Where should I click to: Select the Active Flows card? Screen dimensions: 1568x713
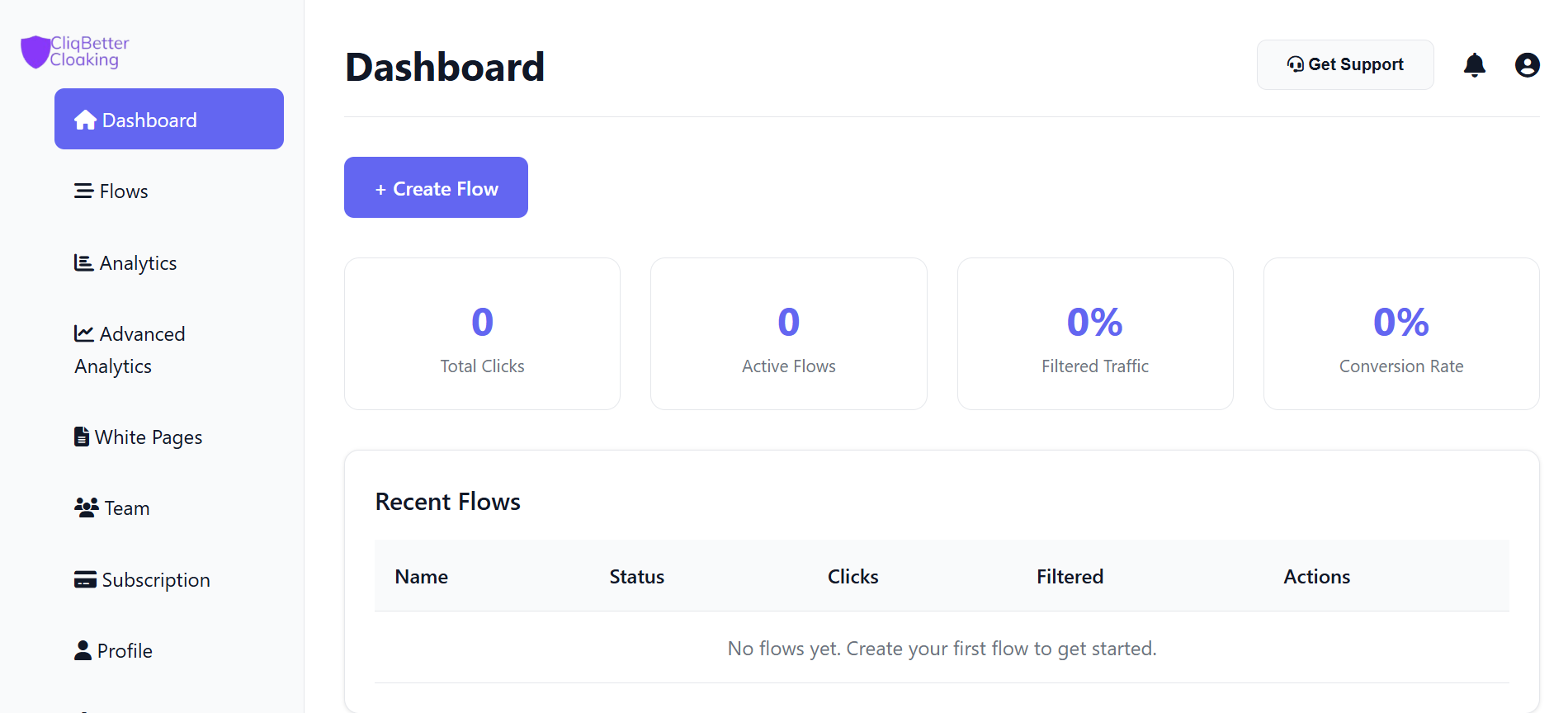(x=788, y=333)
